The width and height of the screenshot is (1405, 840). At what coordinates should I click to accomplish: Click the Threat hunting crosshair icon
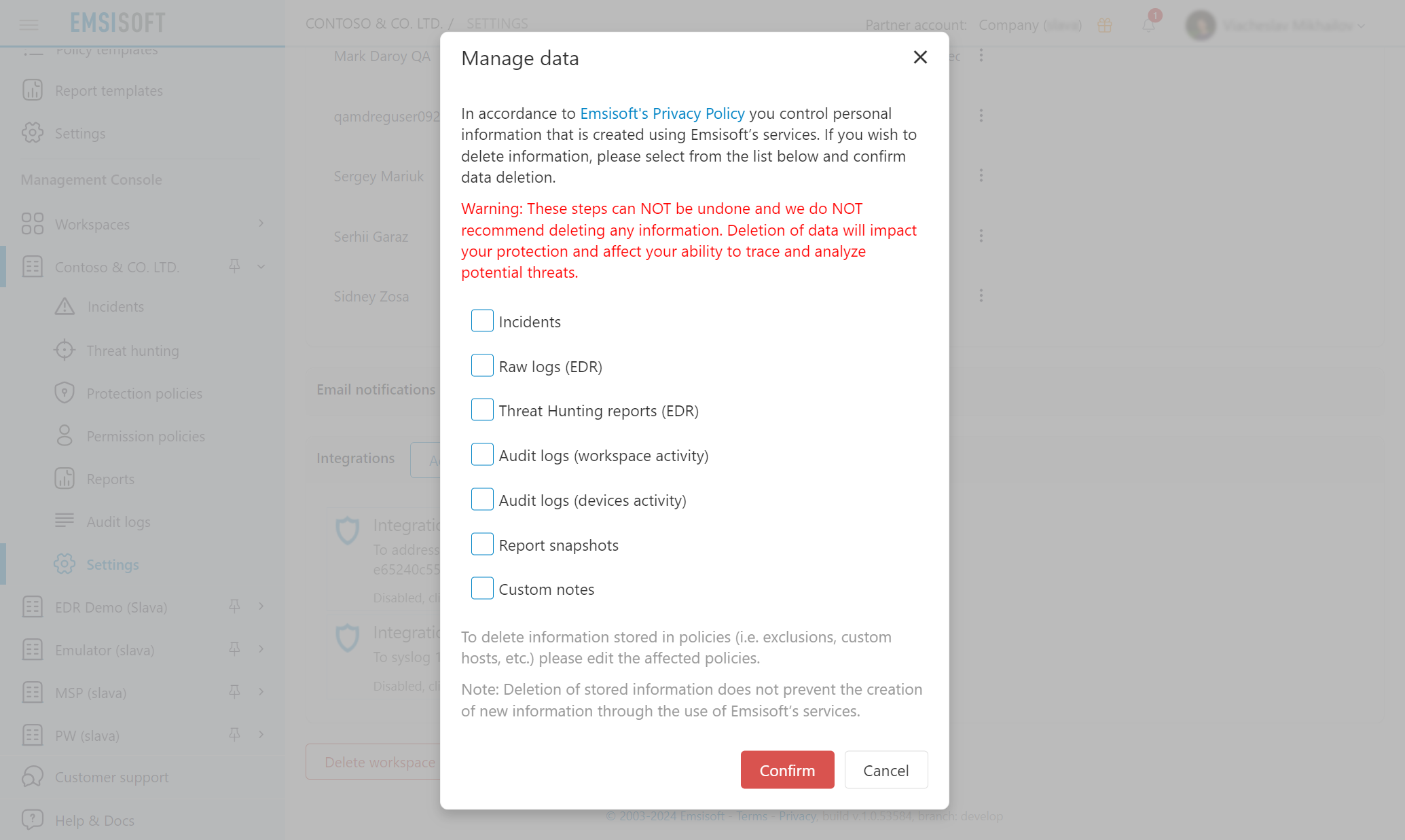point(65,350)
